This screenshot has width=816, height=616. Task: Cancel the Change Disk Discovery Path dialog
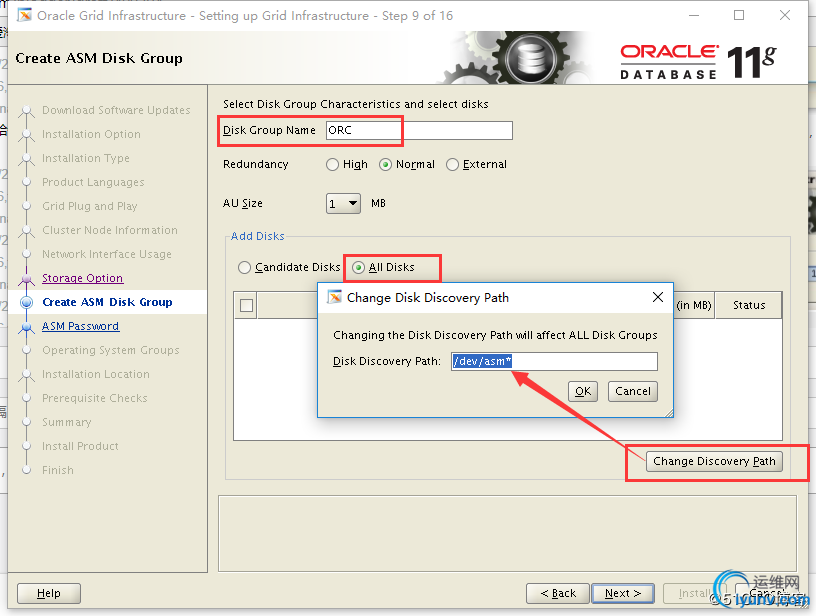point(633,391)
